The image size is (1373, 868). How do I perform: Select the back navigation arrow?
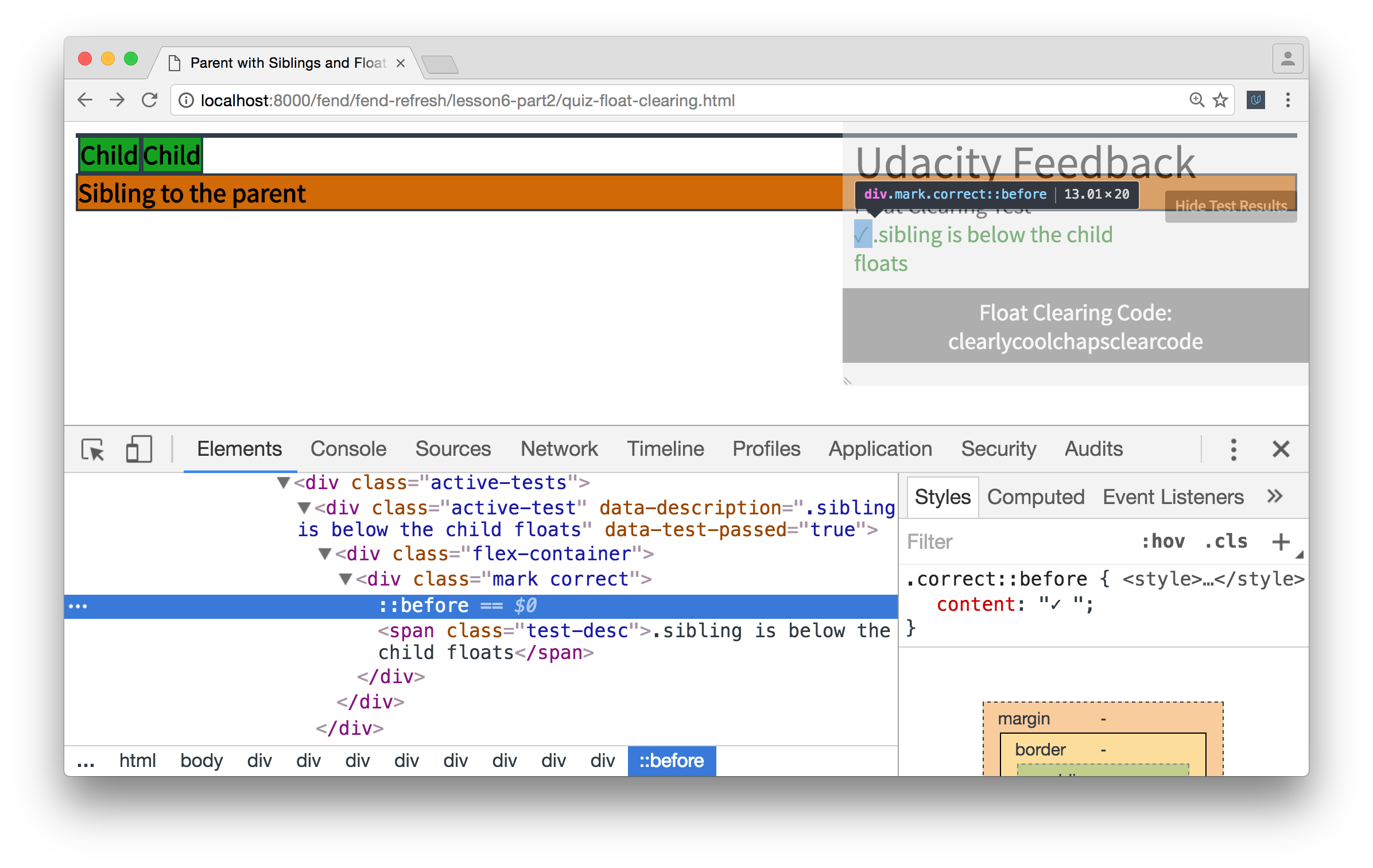click(x=85, y=99)
